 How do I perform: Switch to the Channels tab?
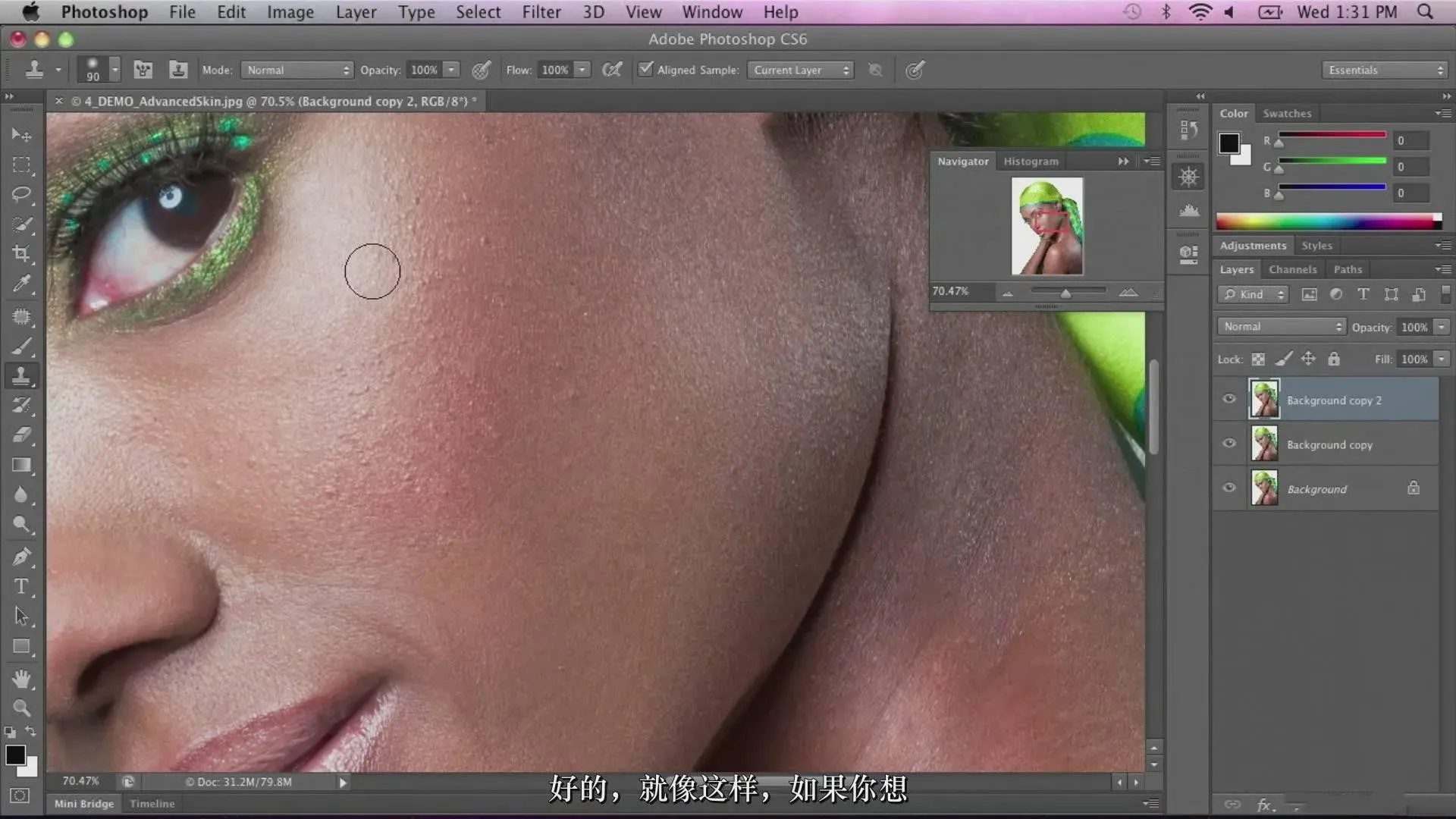pos(1292,269)
